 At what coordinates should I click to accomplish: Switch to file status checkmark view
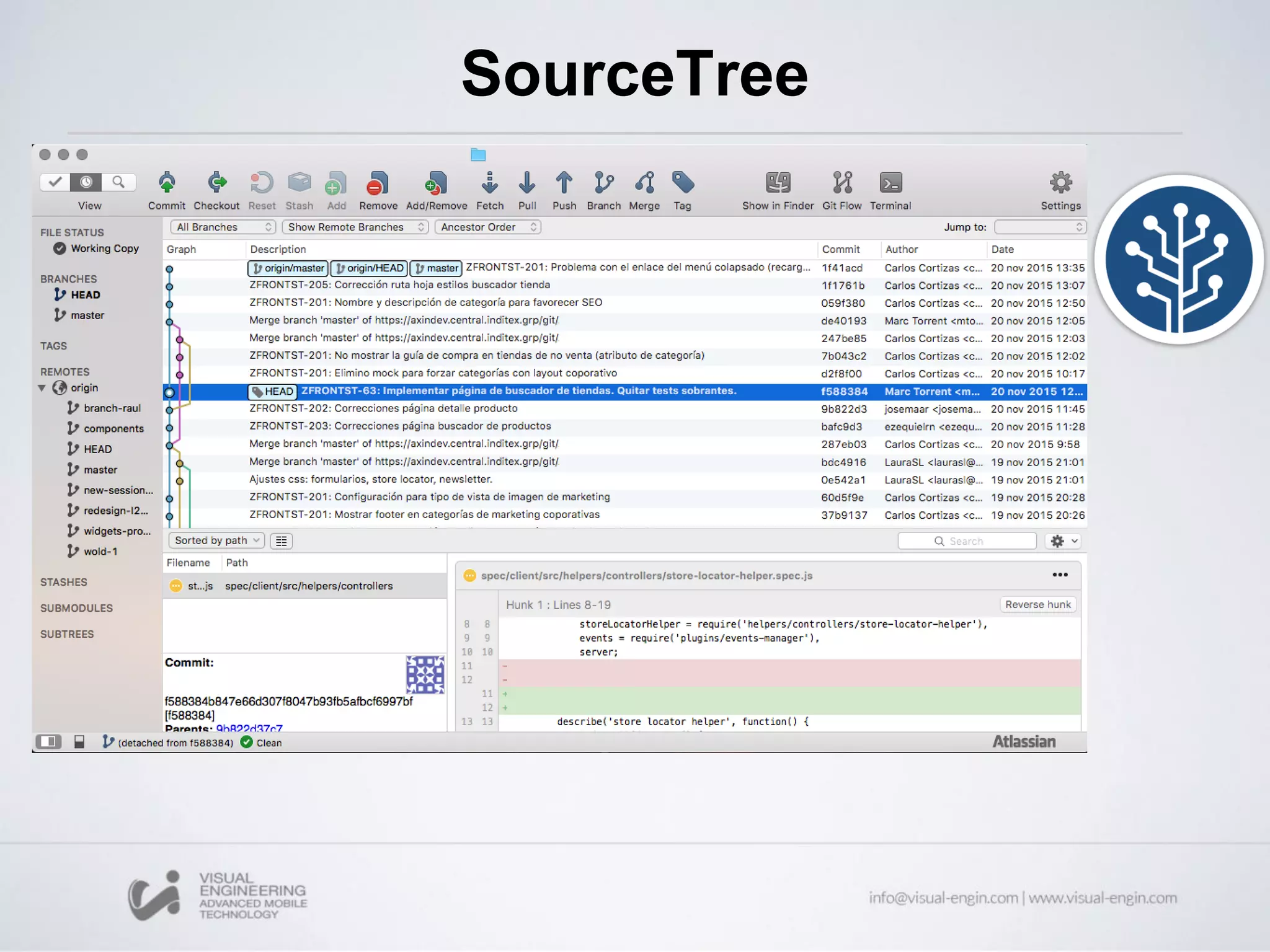[55, 182]
